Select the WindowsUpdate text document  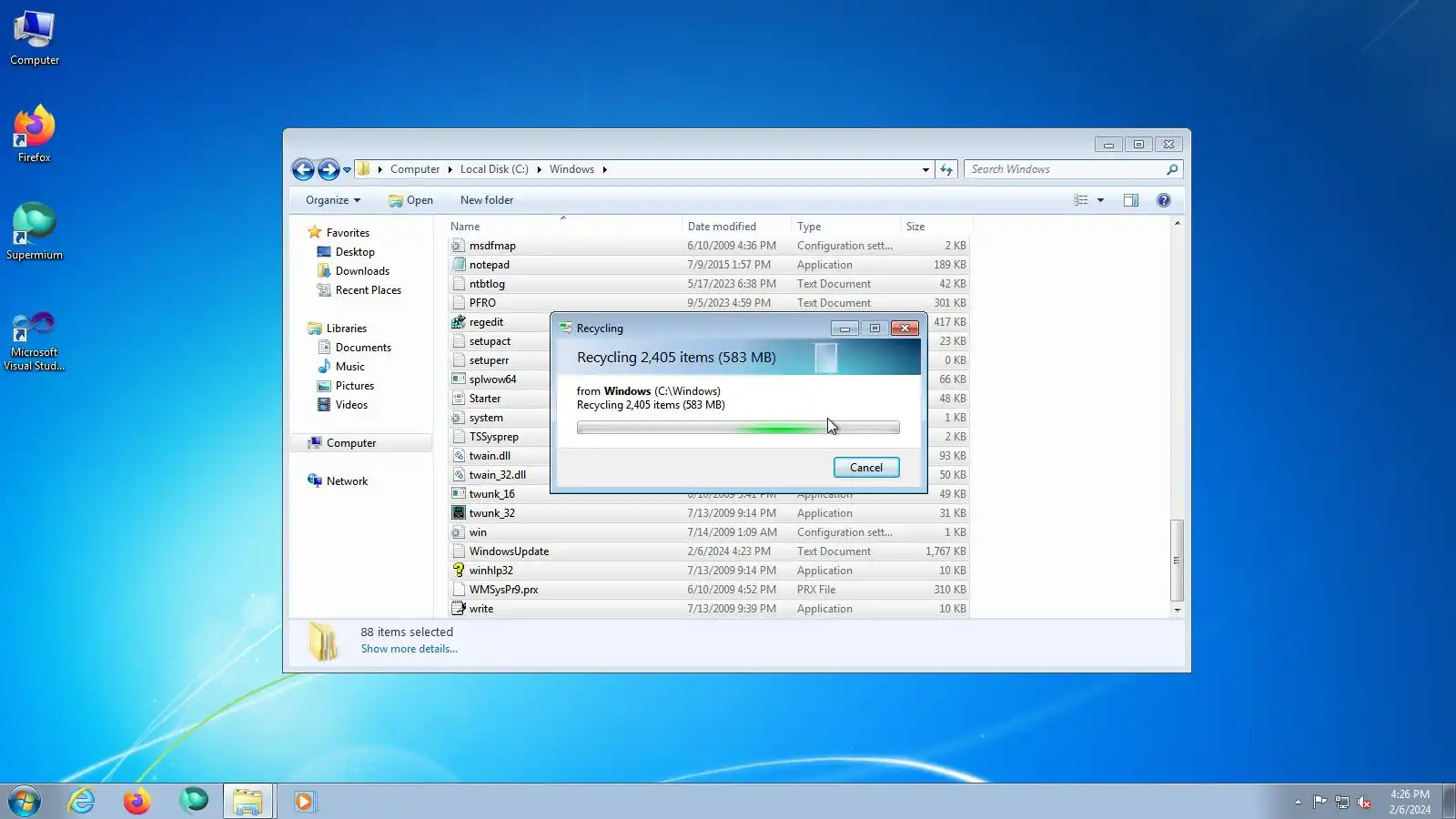click(x=709, y=551)
